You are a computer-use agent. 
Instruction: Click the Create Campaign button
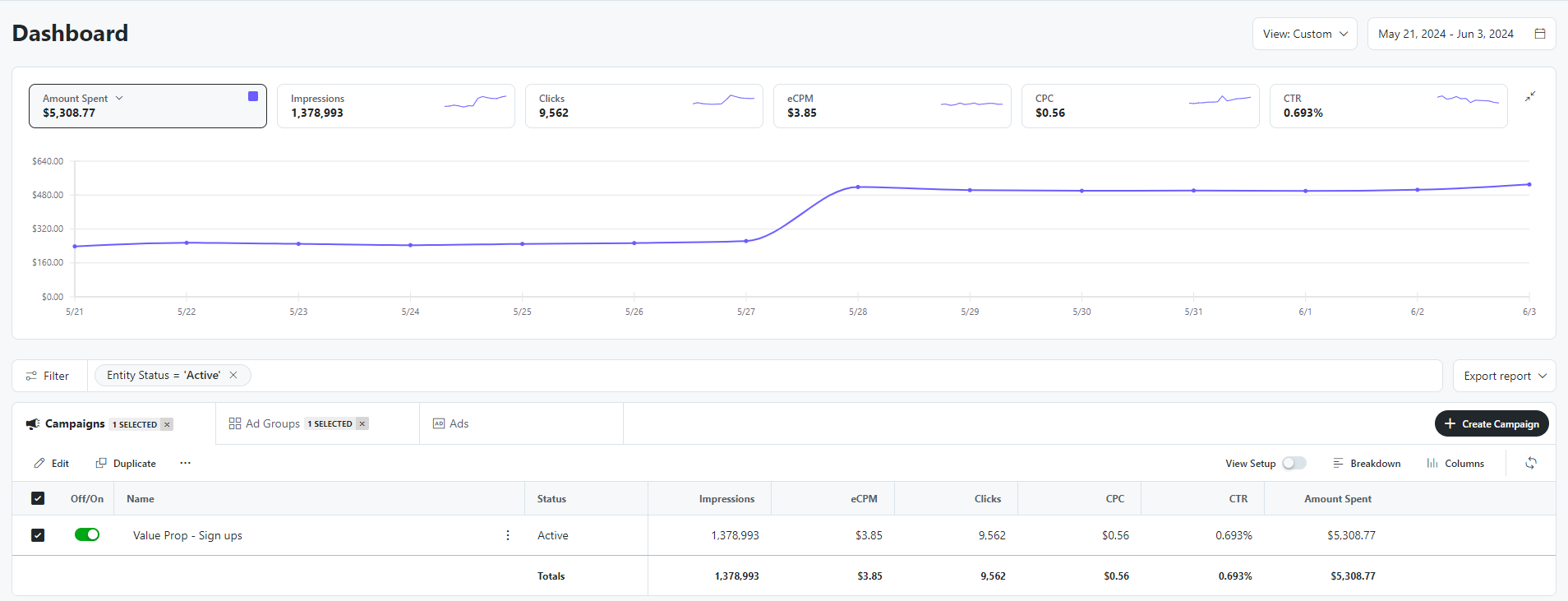click(1491, 423)
